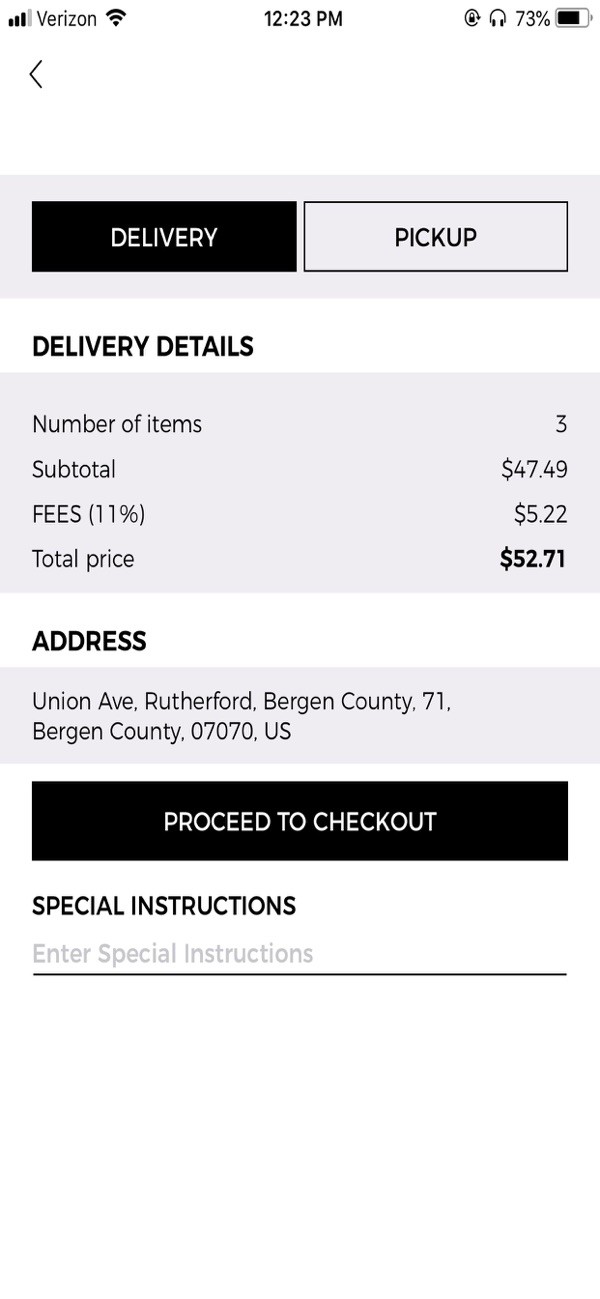600x1299 pixels.
Task: Tap the Special Instructions heading
Action: [x=164, y=906]
